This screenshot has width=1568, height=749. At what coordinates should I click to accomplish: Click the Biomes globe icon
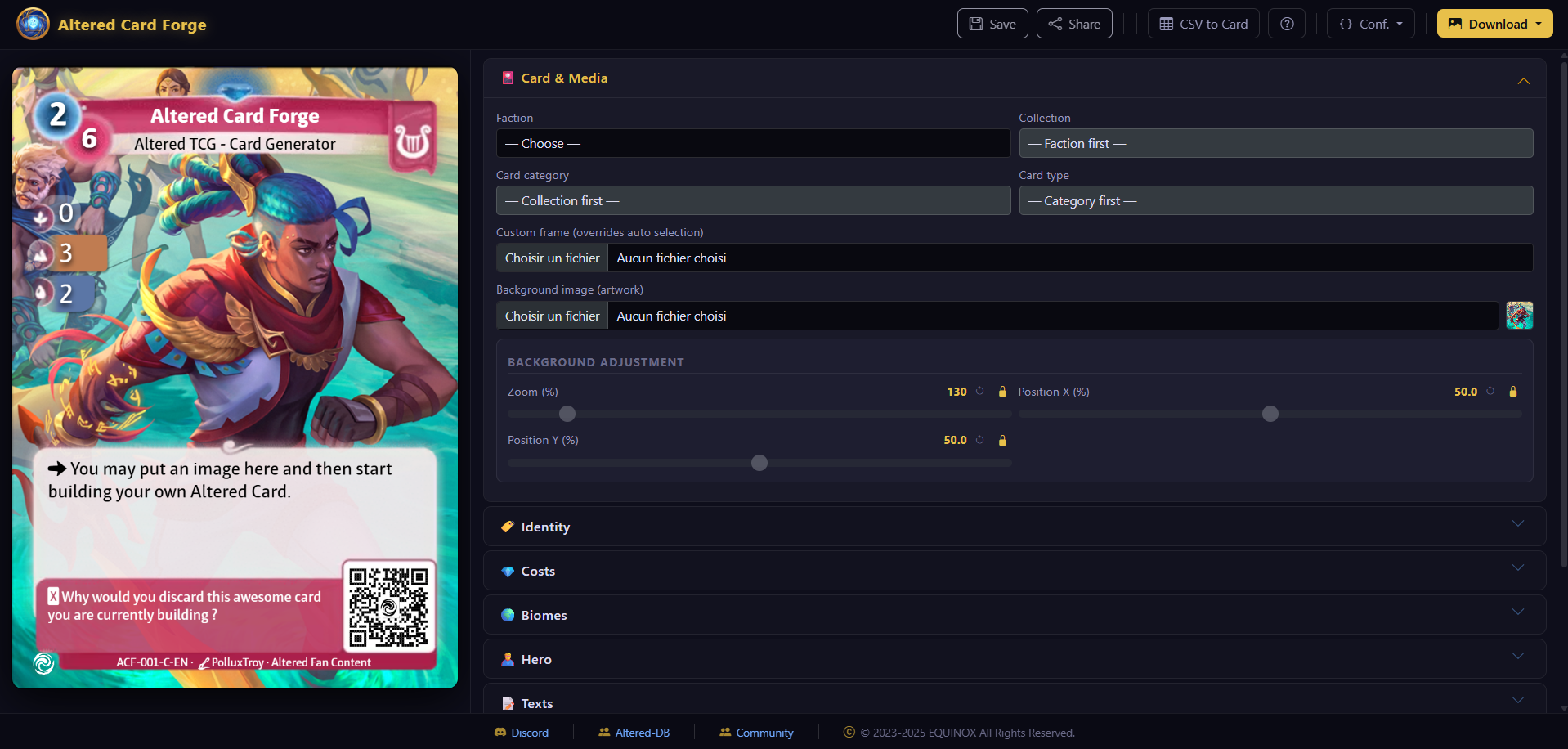click(508, 615)
